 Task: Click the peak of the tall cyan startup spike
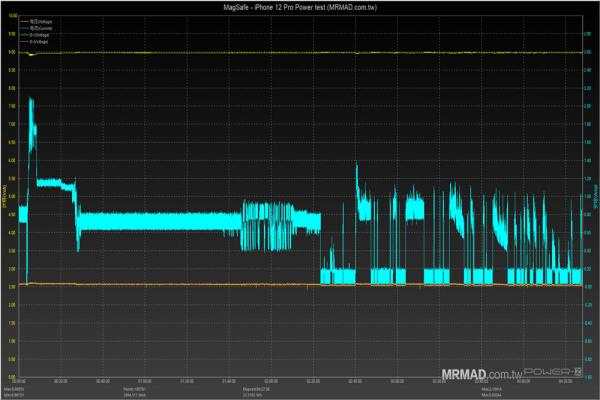click(31, 99)
